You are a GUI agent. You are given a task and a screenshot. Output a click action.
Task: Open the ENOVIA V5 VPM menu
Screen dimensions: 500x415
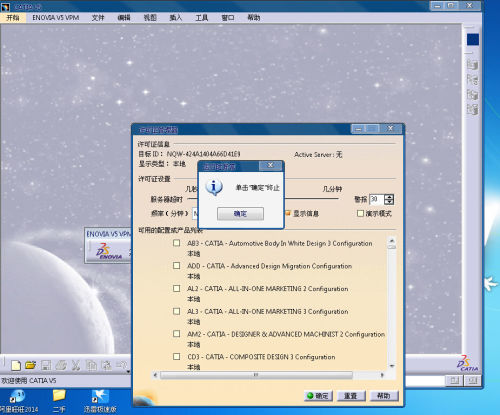pyautogui.click(x=56, y=18)
